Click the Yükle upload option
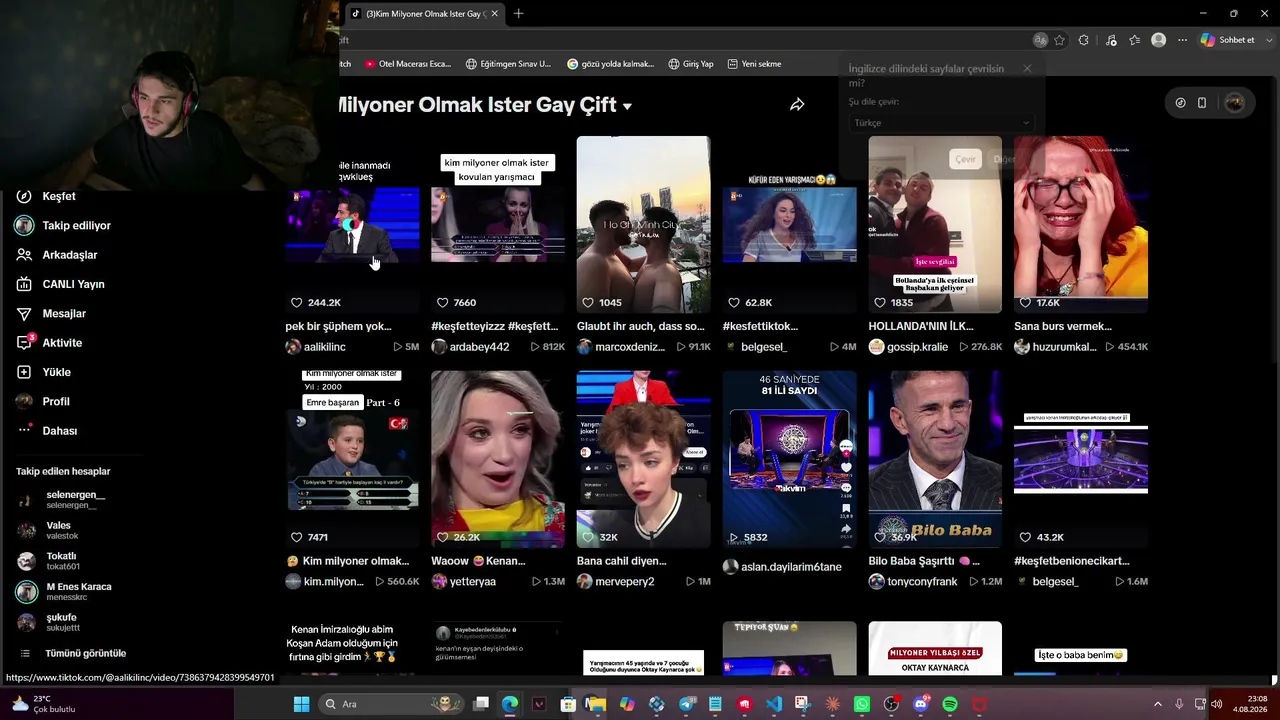 (43, 372)
